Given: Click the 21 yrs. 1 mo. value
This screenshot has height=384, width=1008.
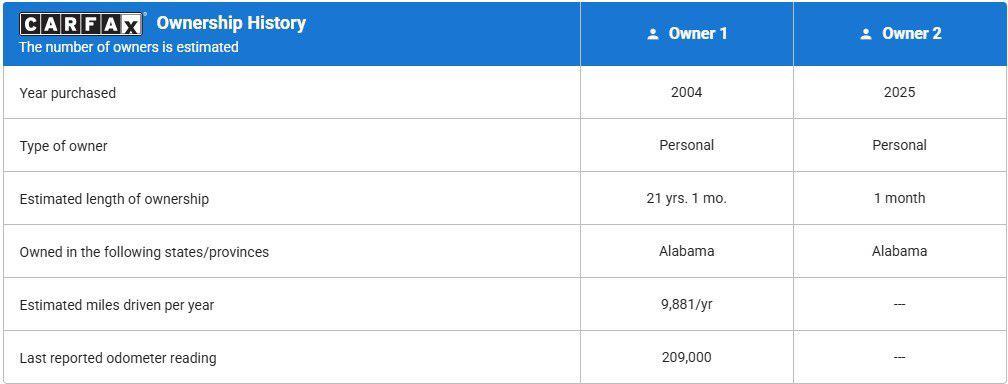Looking at the screenshot, I should [x=687, y=199].
